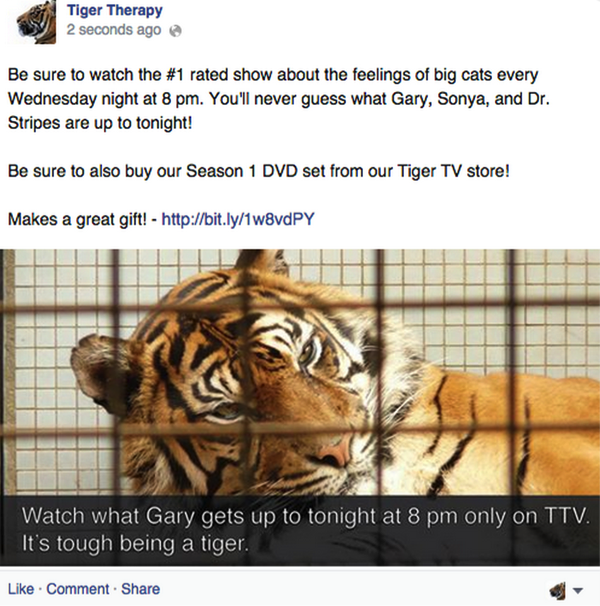Like the Tiger Therapy post
This screenshot has width=600, height=606.
tap(21, 589)
